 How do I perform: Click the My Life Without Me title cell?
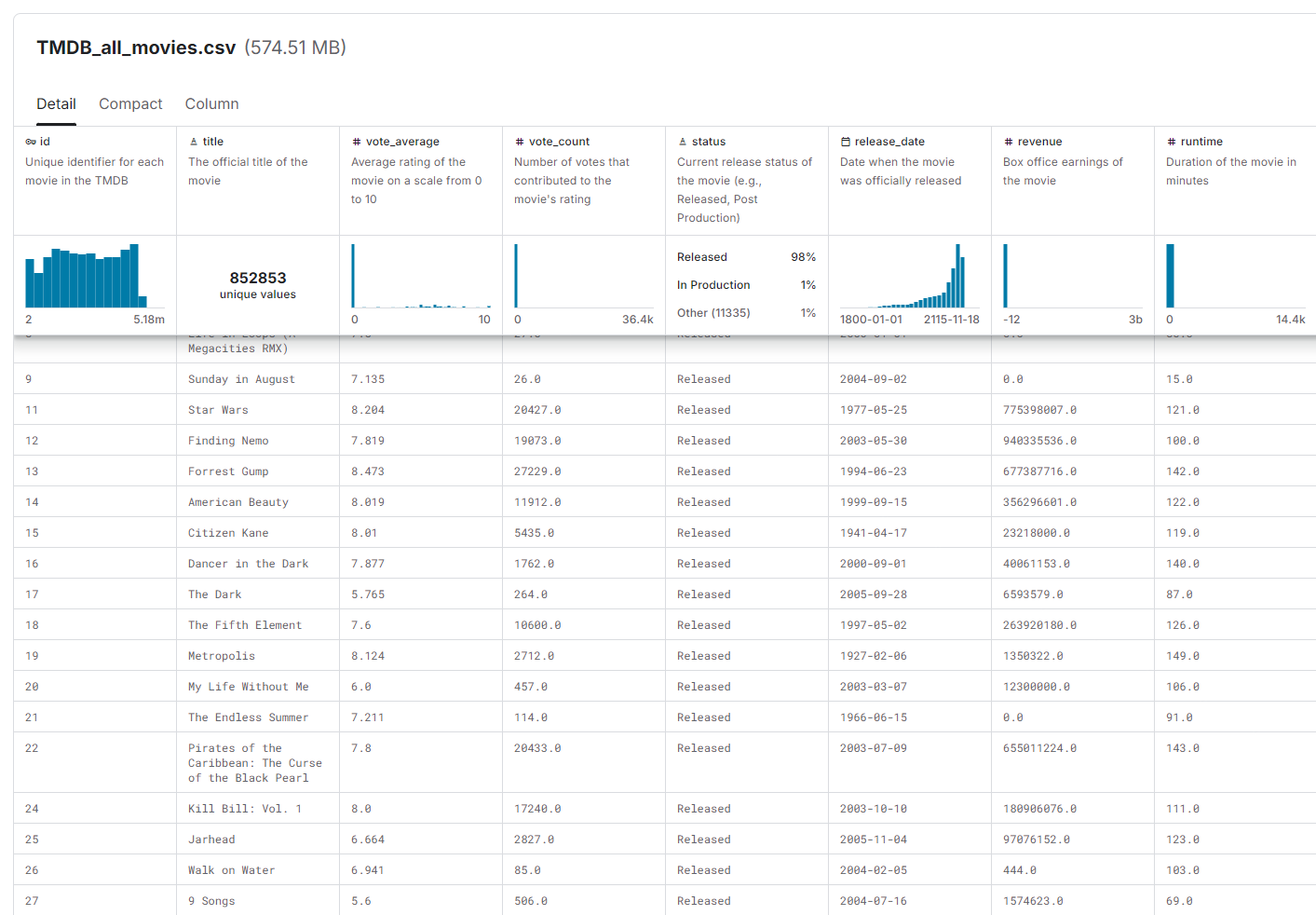[248, 687]
